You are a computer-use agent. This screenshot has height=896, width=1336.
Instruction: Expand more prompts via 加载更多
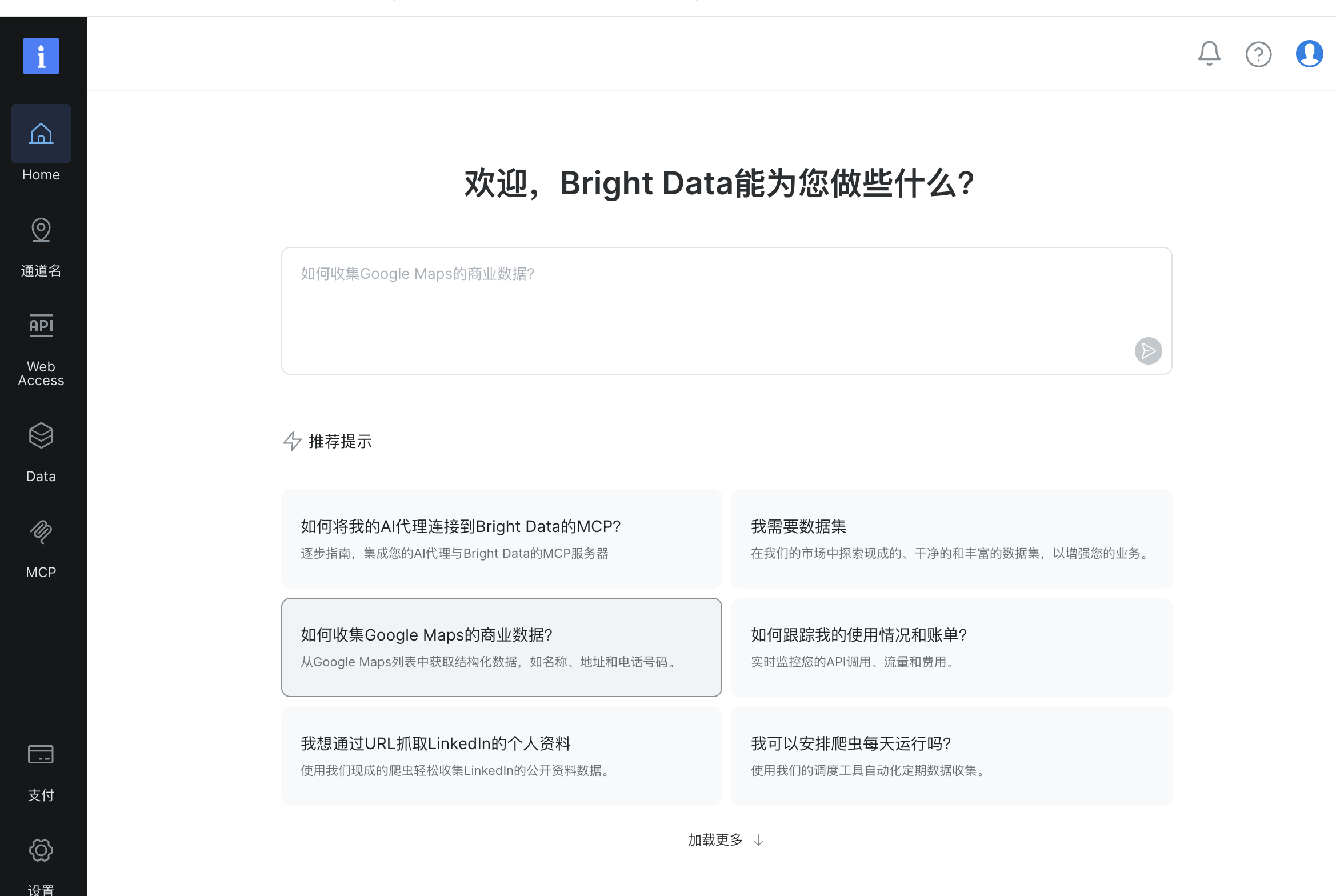[726, 840]
